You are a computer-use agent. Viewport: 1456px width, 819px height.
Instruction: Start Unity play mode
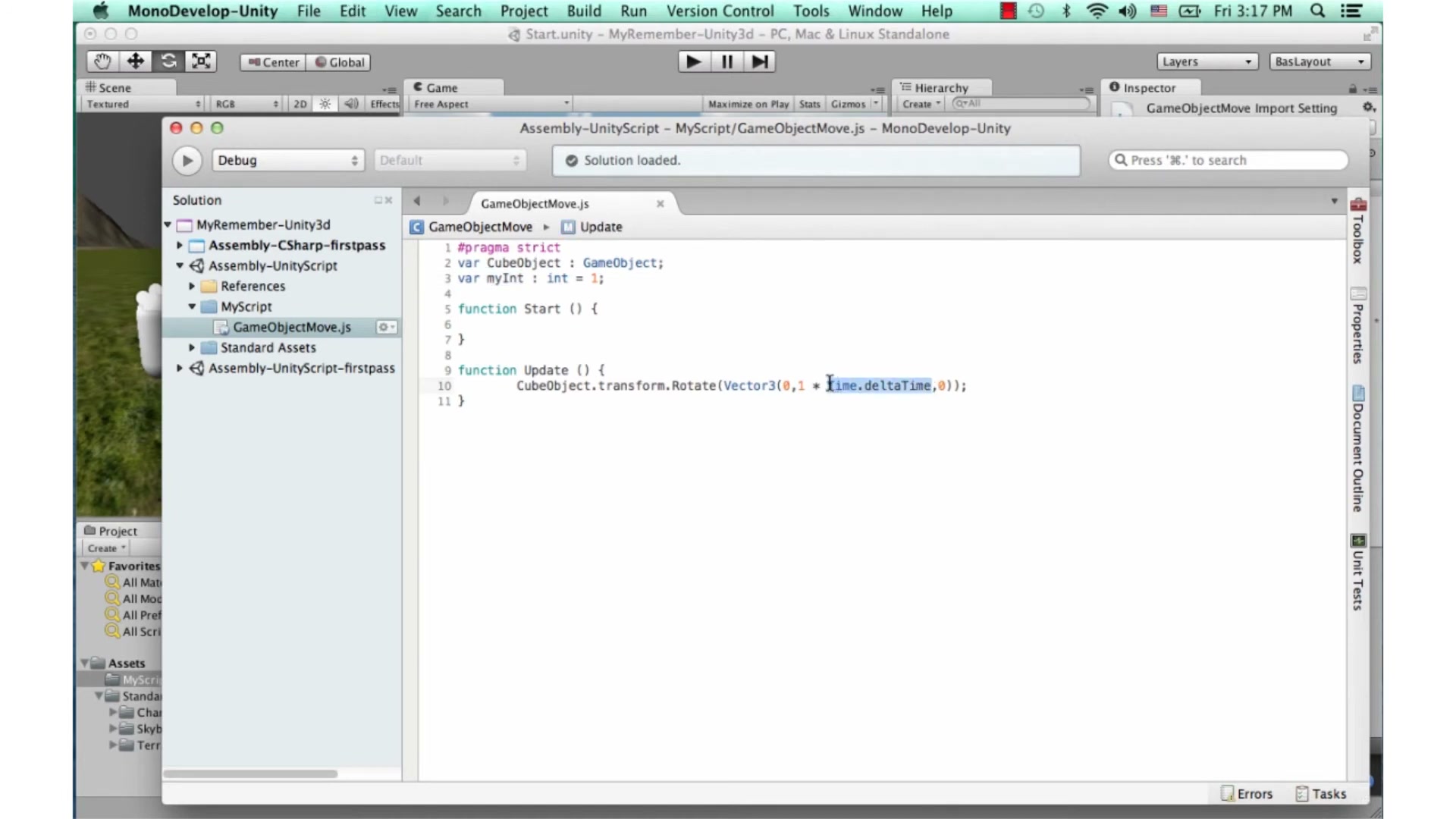click(x=693, y=61)
